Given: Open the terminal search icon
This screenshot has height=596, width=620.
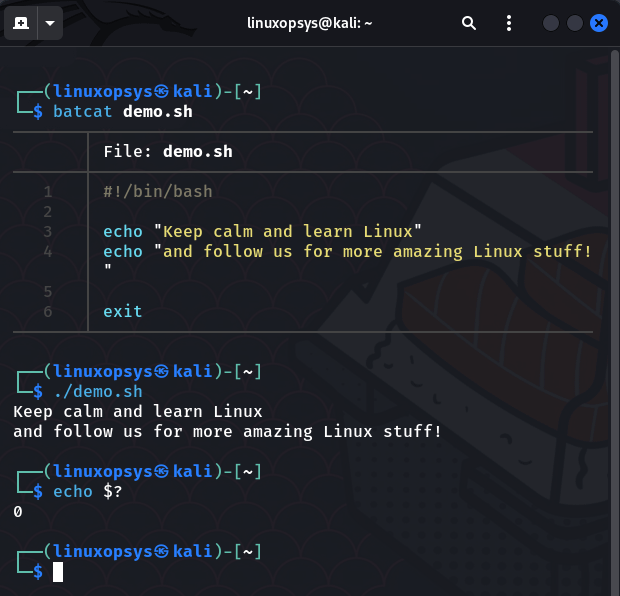Looking at the screenshot, I should click(469, 23).
